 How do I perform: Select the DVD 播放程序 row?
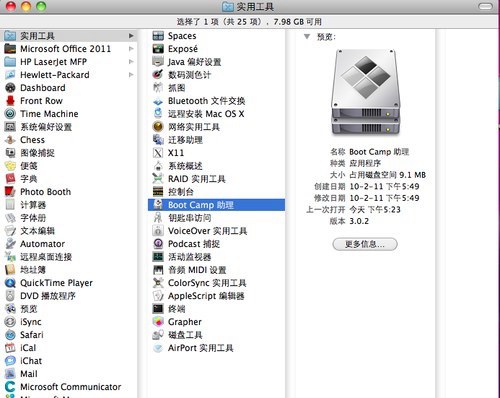coord(69,296)
